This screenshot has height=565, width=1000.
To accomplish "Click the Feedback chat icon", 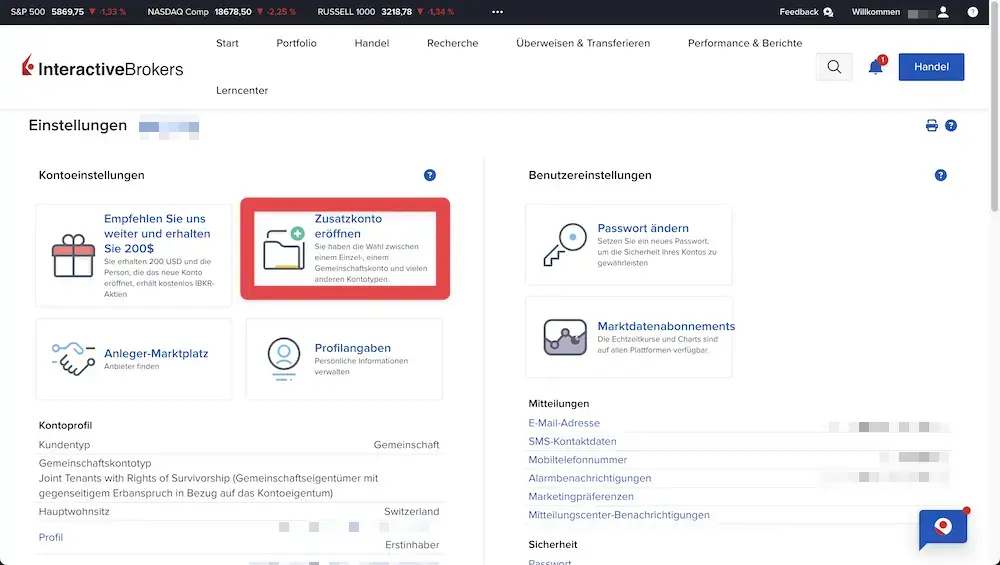I will [x=828, y=12].
